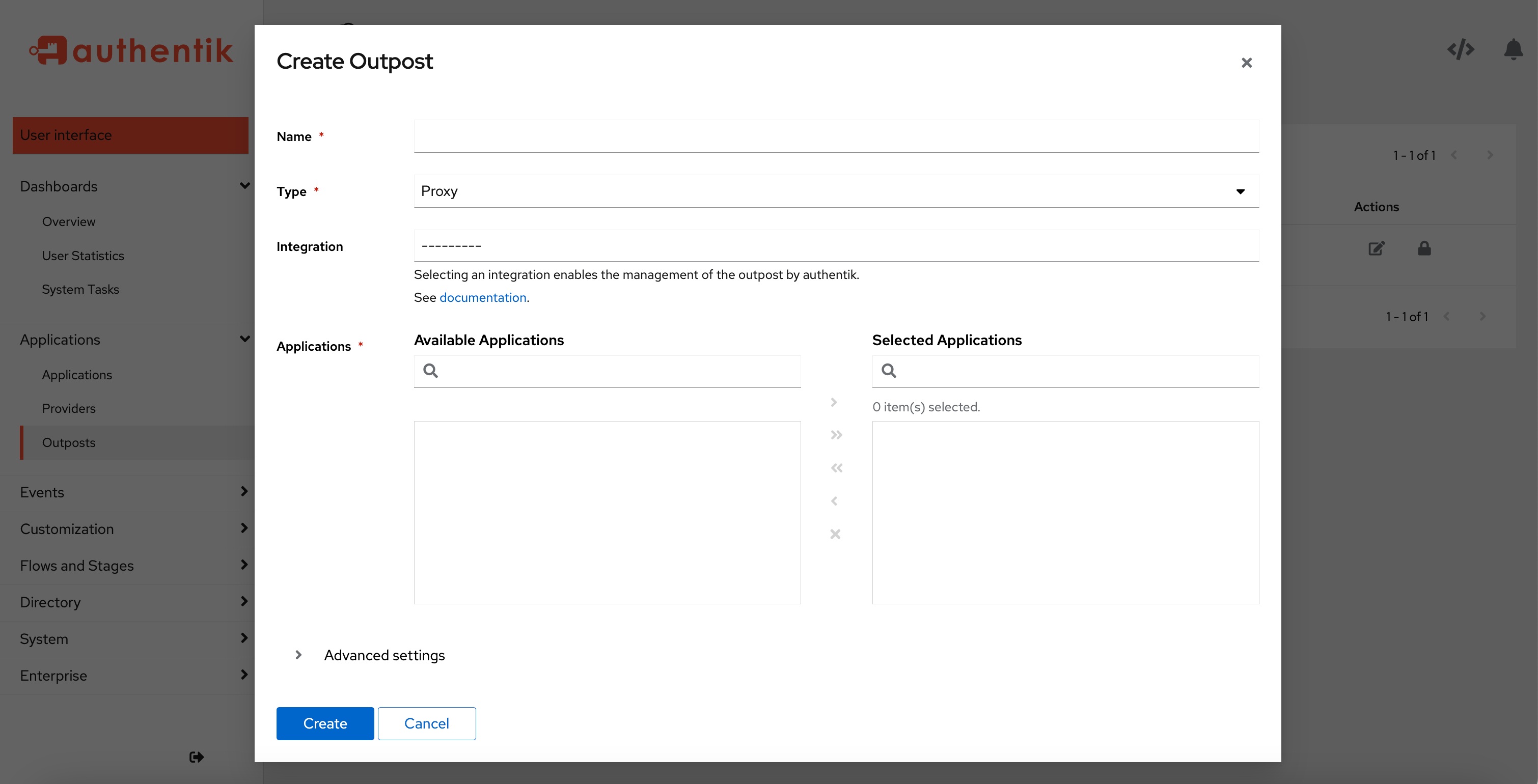The image size is (1538, 784).
Task: Click the lock icon under Actions
Action: coord(1424,248)
